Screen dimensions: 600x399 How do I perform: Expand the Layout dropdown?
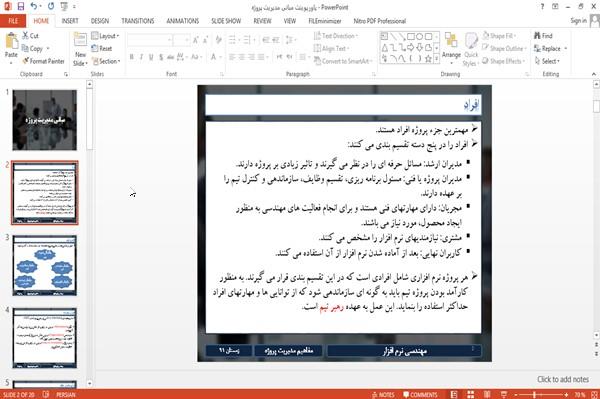point(105,36)
